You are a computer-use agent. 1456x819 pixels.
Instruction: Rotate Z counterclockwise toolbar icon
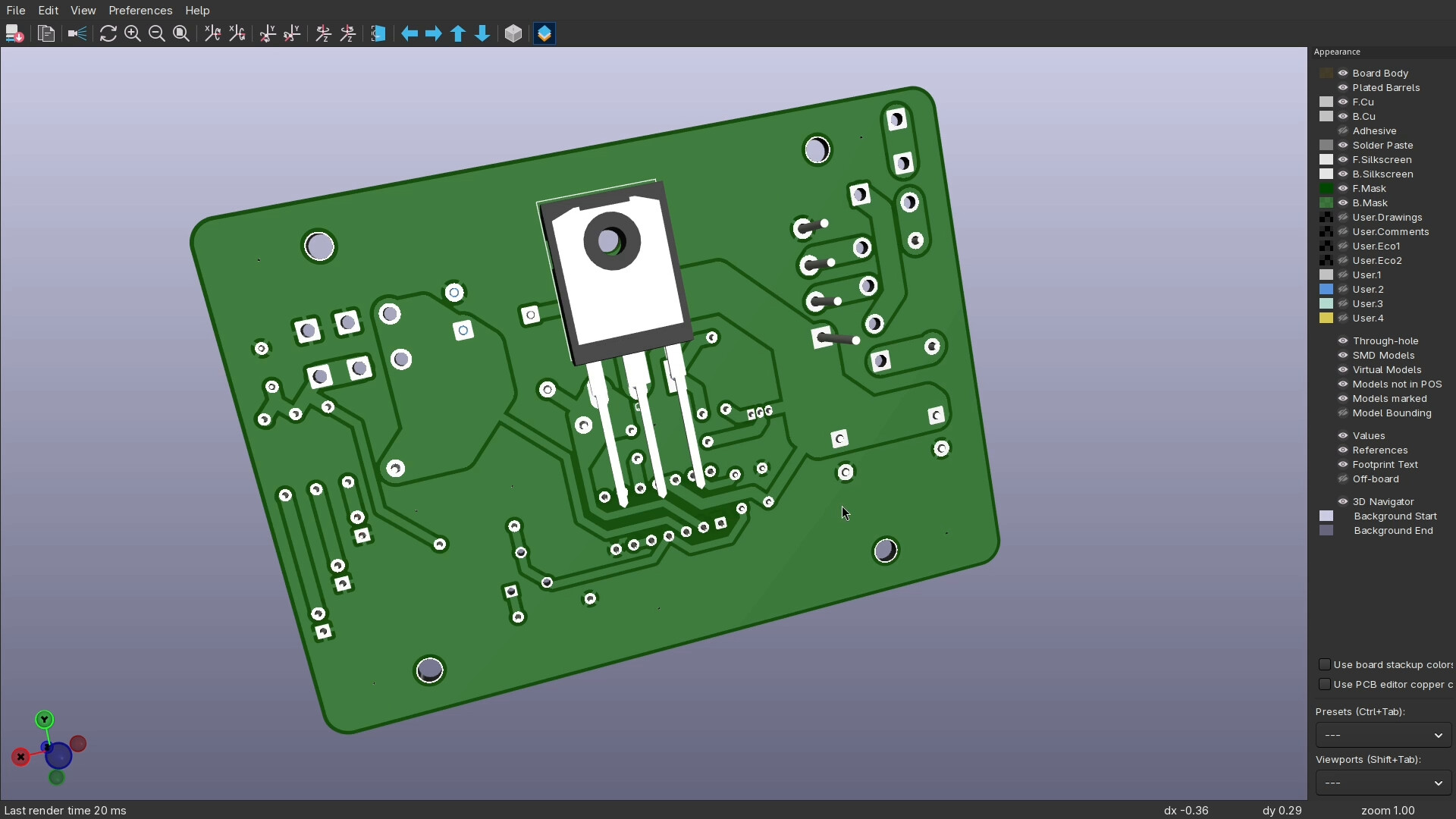[348, 33]
